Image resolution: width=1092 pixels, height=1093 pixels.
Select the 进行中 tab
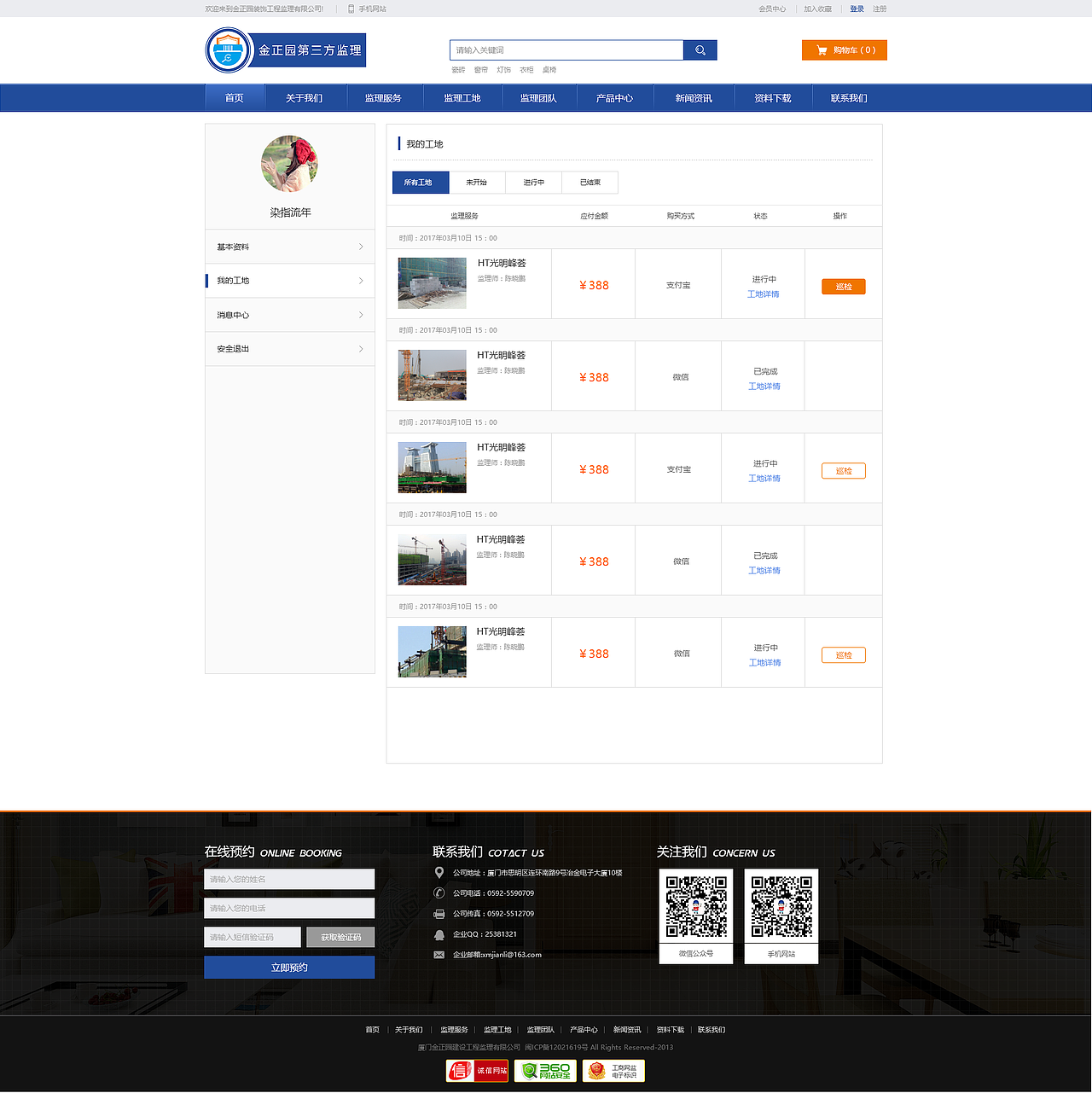point(533,183)
